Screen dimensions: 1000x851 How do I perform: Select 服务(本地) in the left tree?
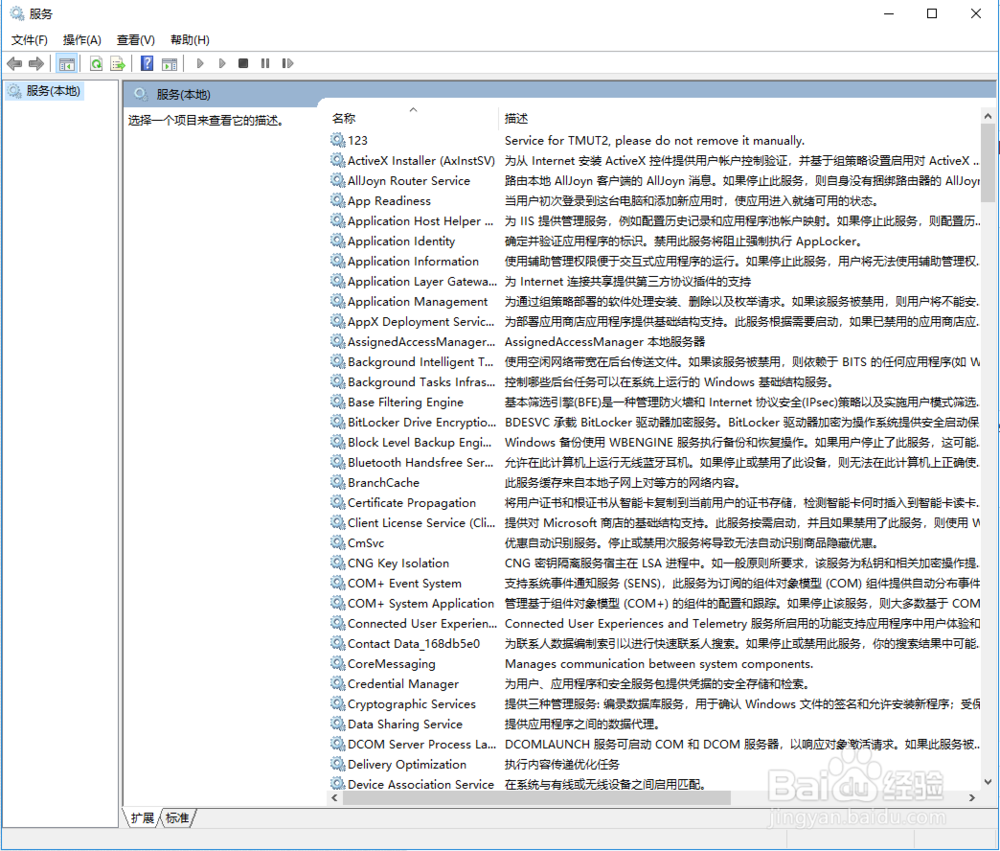[x=45, y=91]
